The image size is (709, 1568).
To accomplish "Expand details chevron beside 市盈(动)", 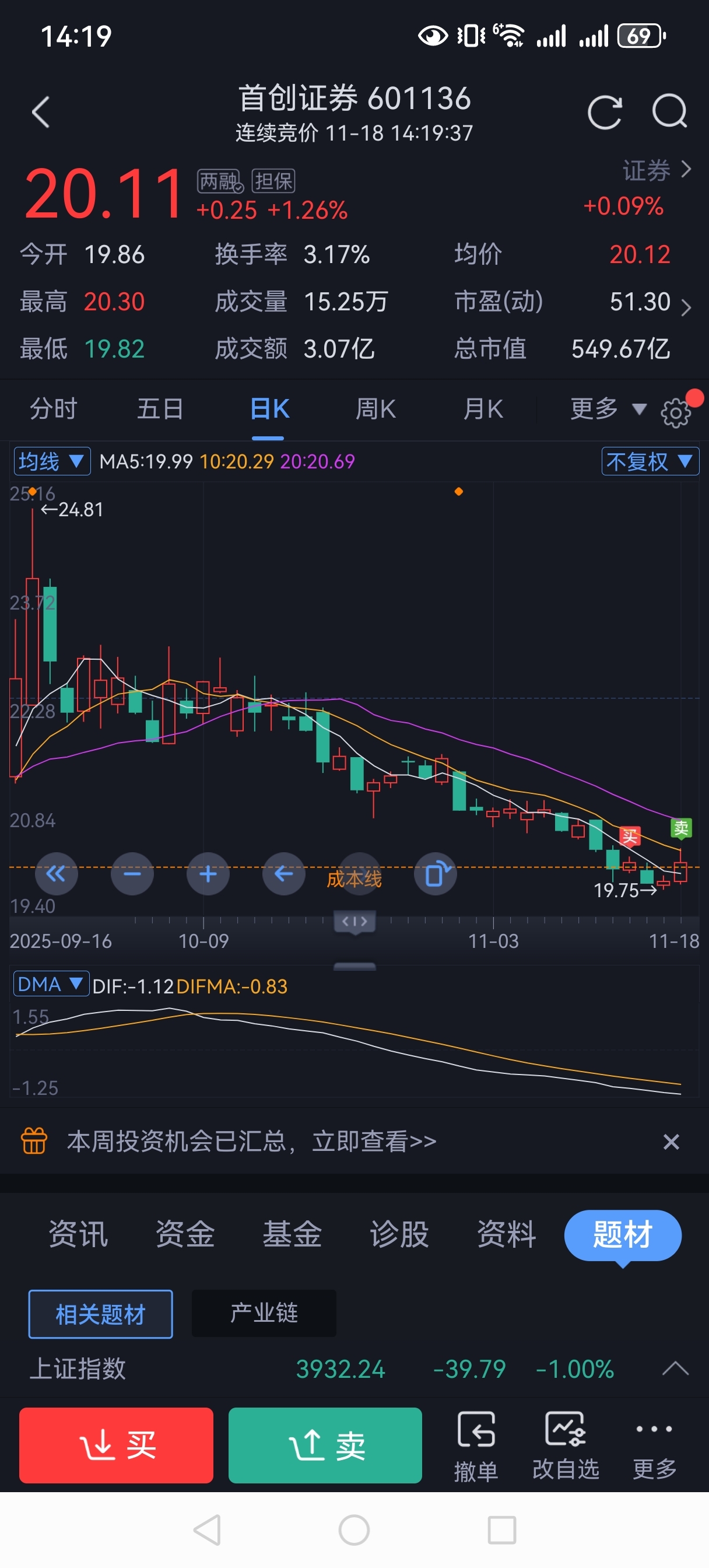I will pyautogui.click(x=686, y=307).
